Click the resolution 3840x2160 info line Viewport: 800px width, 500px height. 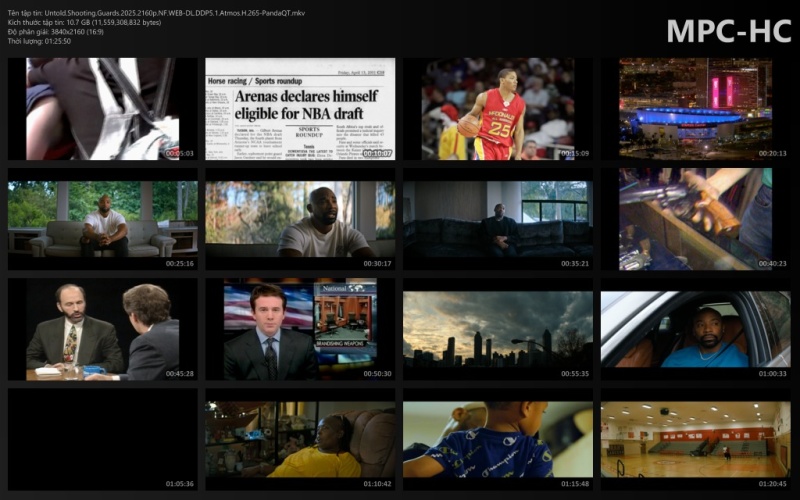pos(56,32)
